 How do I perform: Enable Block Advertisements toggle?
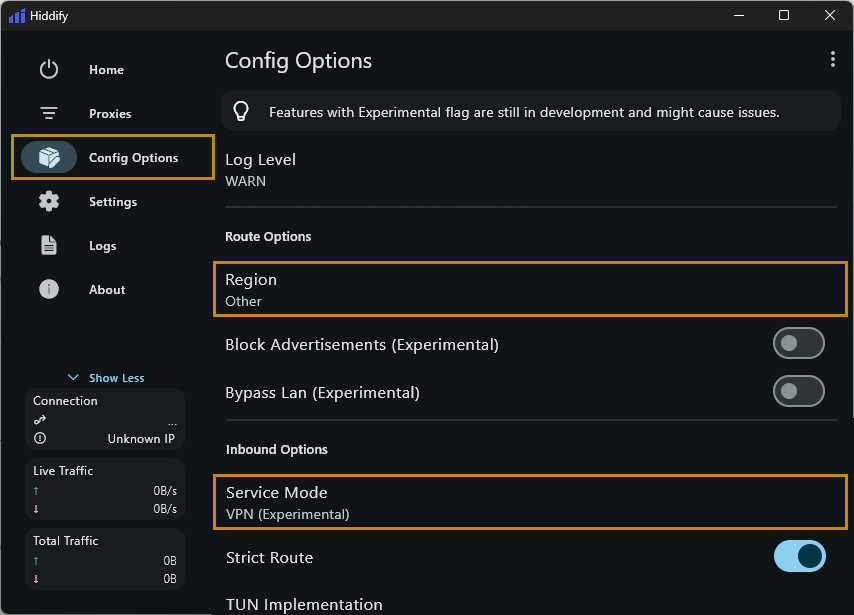tap(798, 343)
